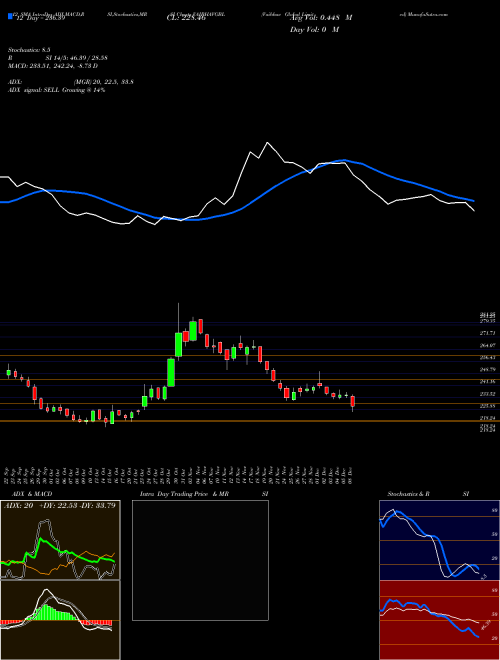This screenshot has width=500, height=660.
Task: Click the 'Avg Vol: 0.448 M' label
Action: [x=321, y=18]
